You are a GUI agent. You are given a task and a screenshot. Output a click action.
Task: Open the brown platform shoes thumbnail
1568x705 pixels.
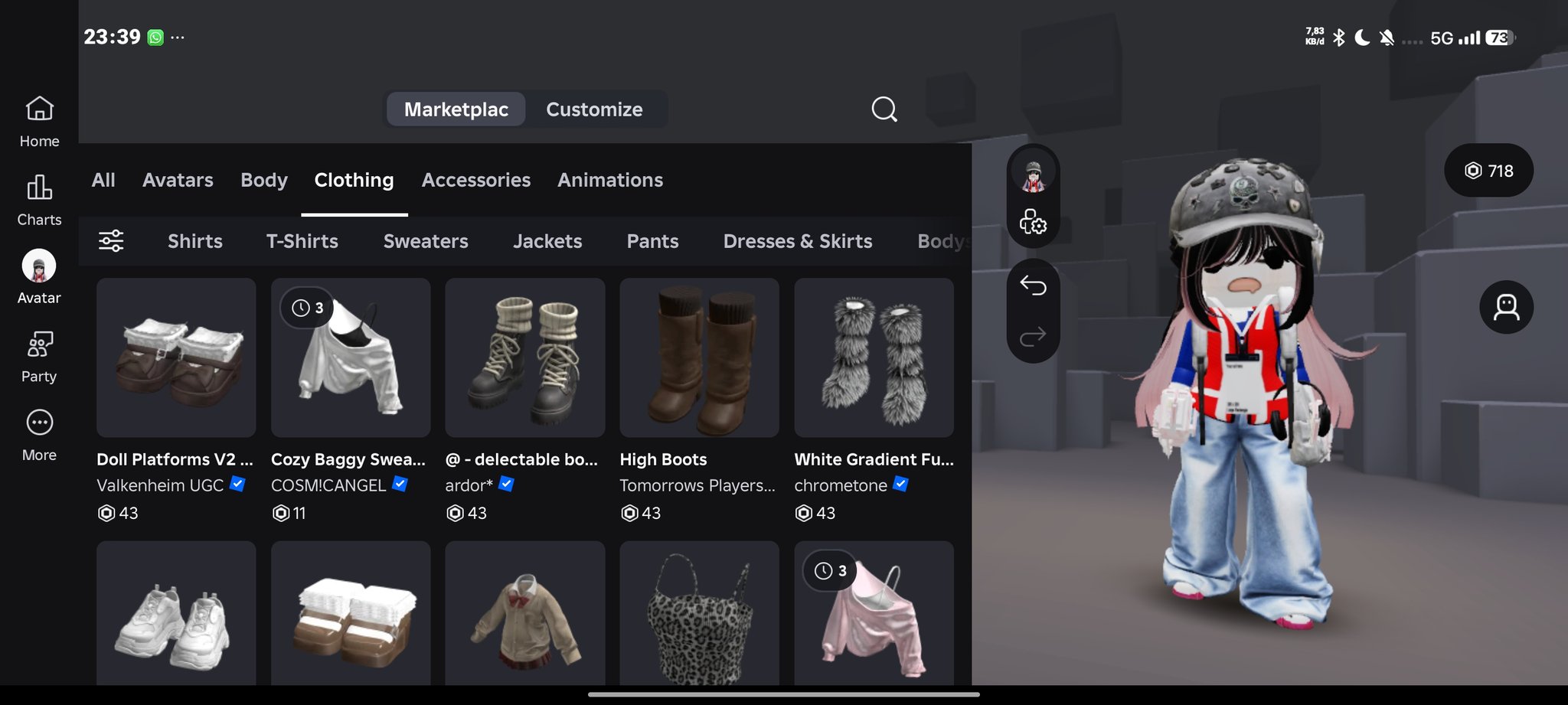coord(351,613)
